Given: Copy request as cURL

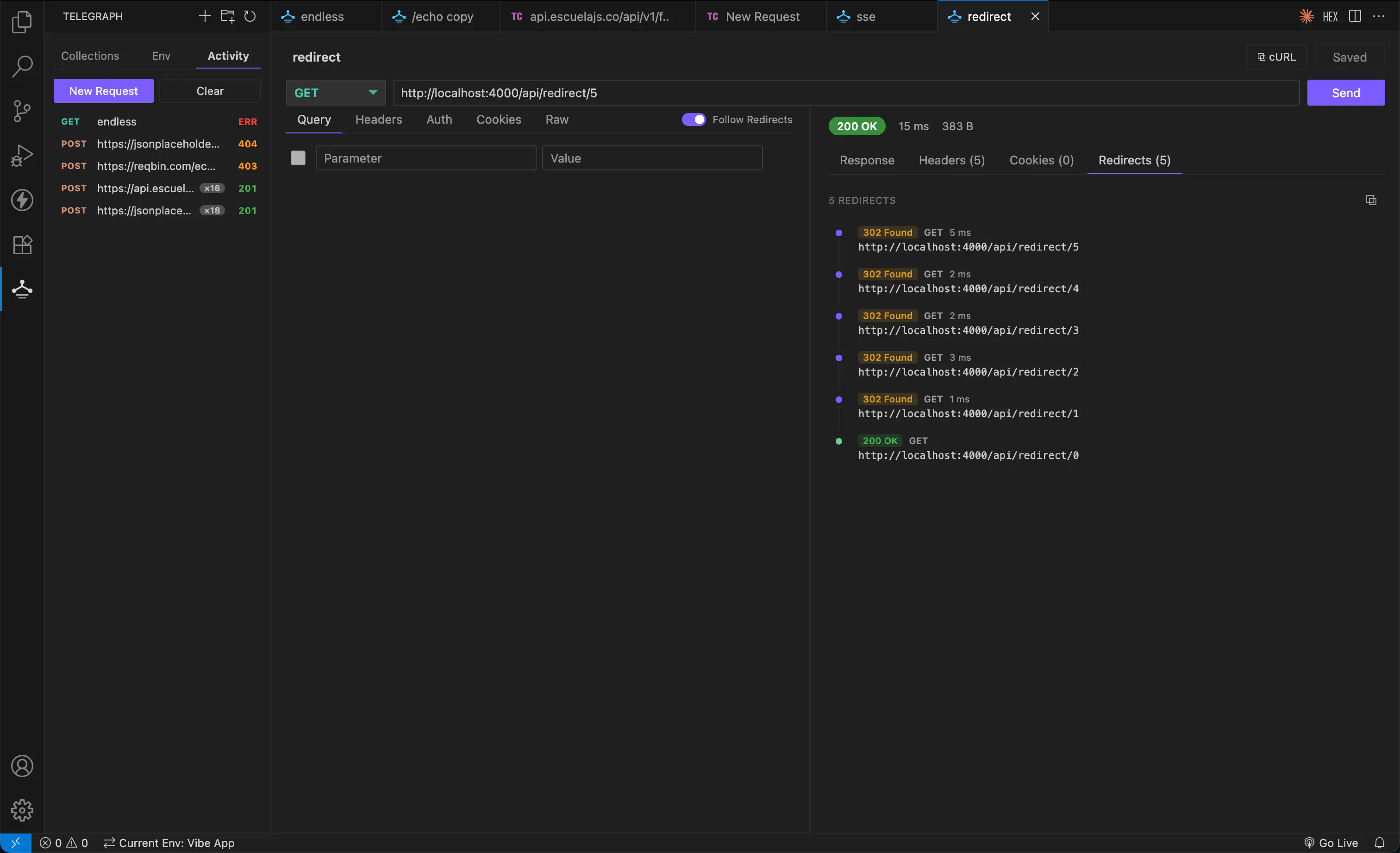Looking at the screenshot, I should click(1276, 57).
